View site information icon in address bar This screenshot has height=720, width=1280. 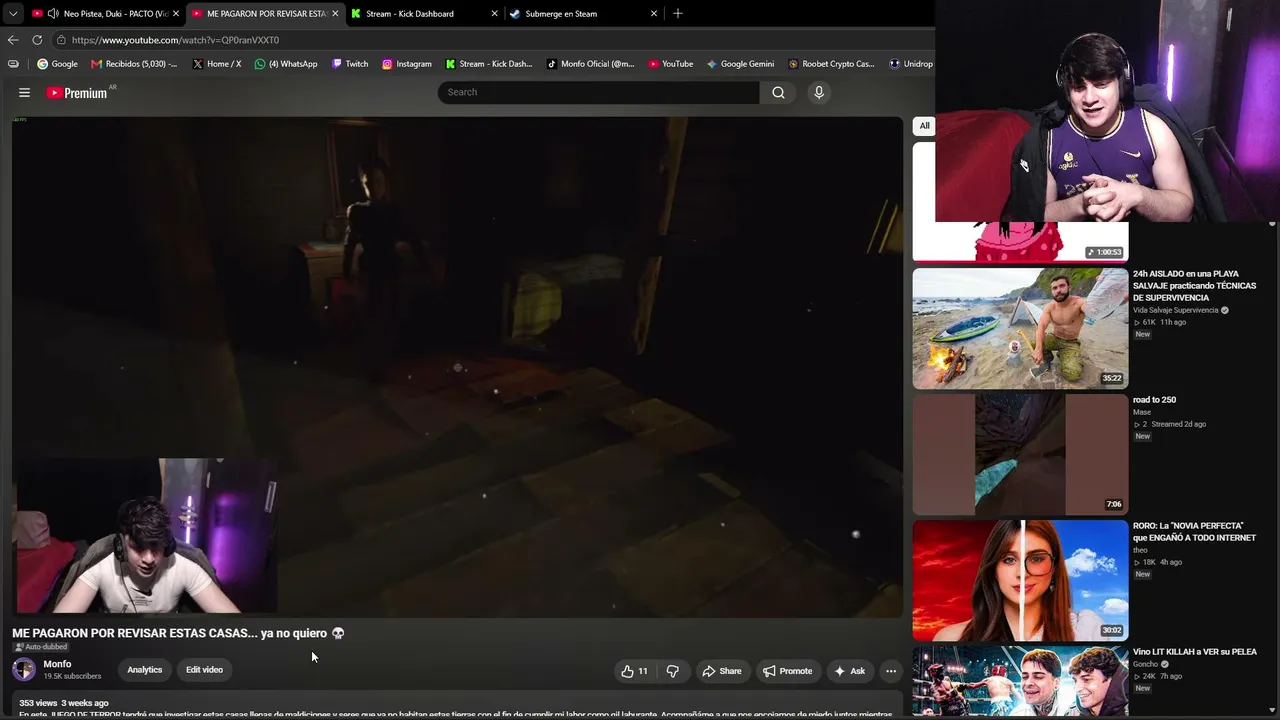tap(61, 40)
